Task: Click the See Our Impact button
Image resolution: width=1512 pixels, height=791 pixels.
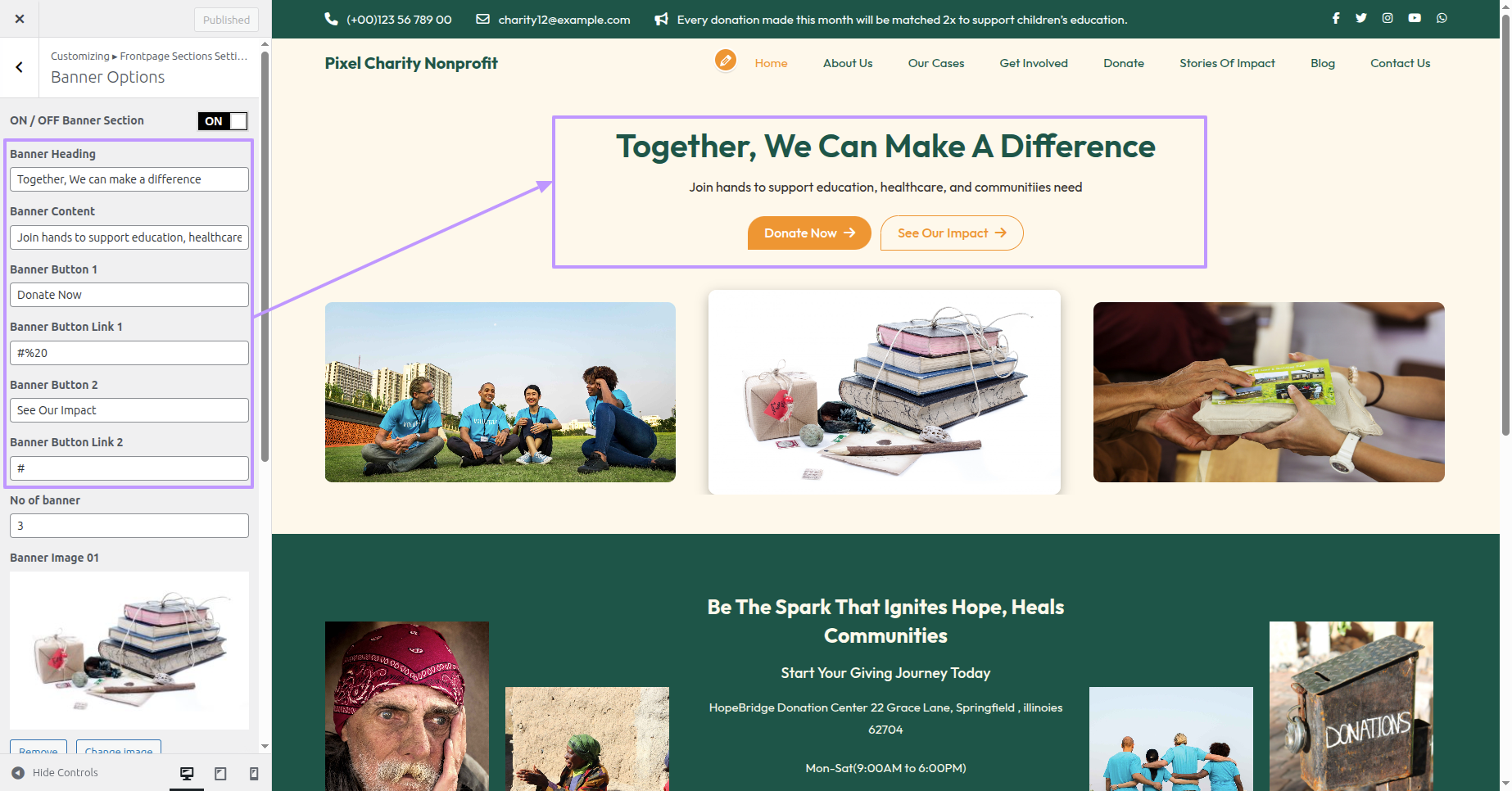Action: pyautogui.click(x=952, y=233)
